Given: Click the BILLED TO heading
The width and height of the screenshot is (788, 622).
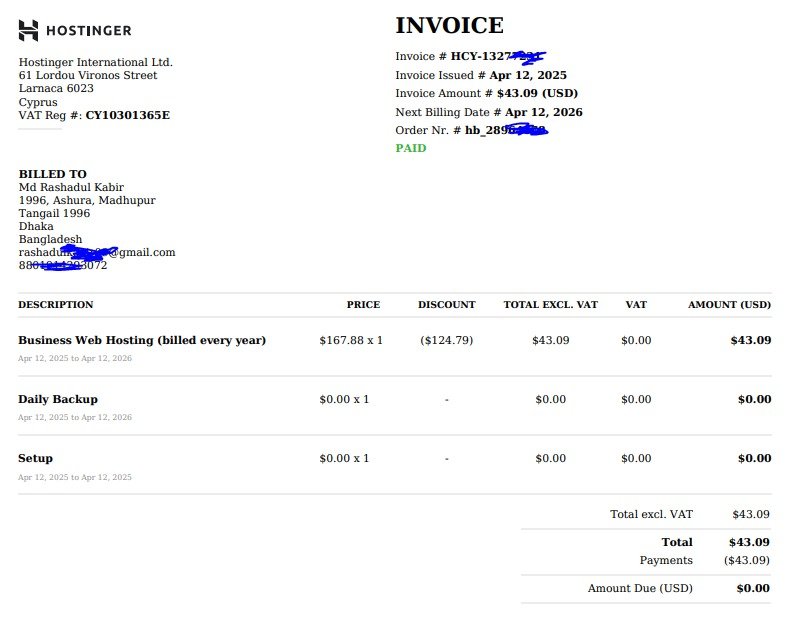Looking at the screenshot, I should (53, 174).
